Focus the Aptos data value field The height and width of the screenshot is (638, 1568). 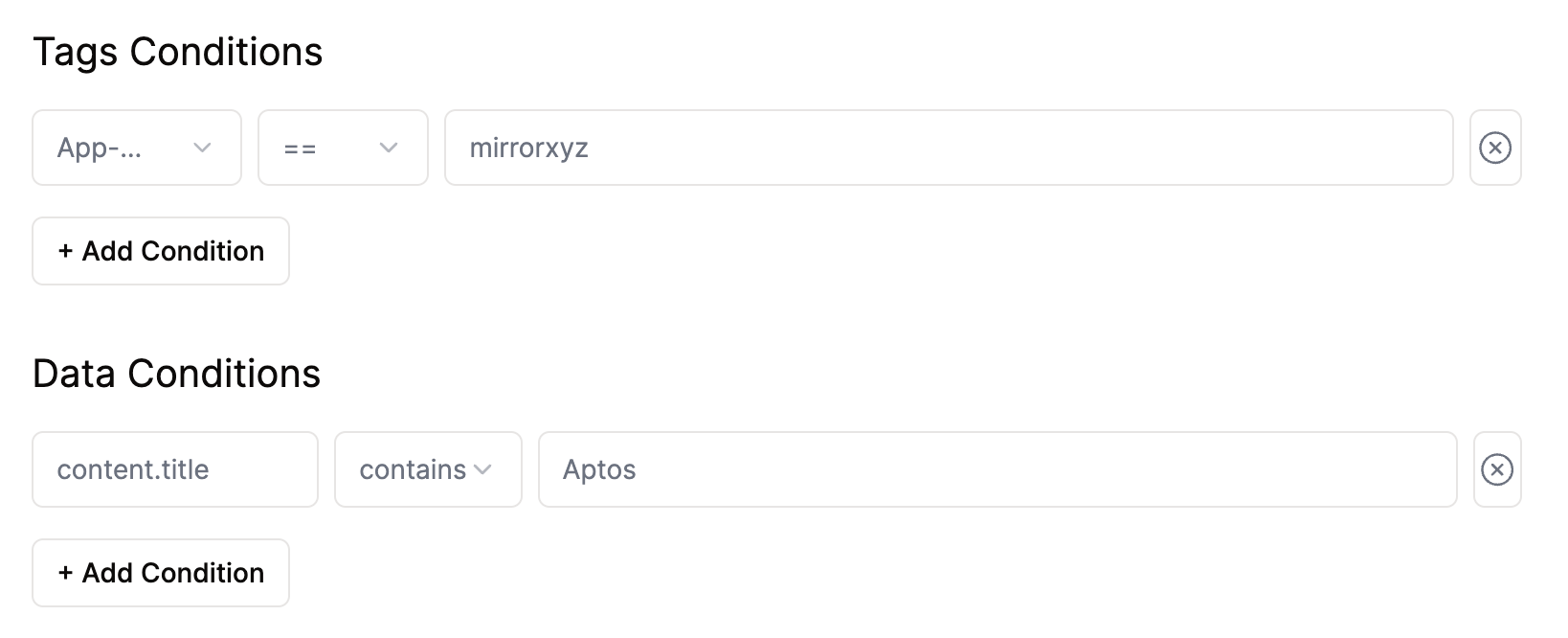coord(997,469)
